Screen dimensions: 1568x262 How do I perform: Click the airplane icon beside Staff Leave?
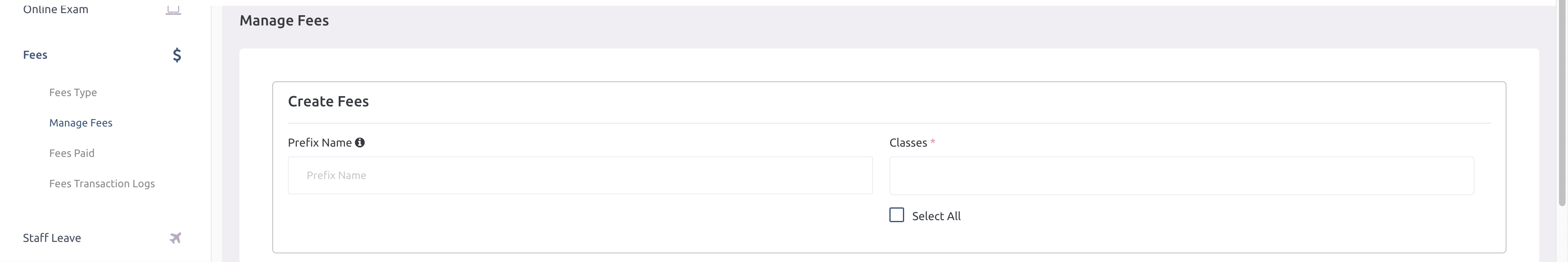pos(176,238)
